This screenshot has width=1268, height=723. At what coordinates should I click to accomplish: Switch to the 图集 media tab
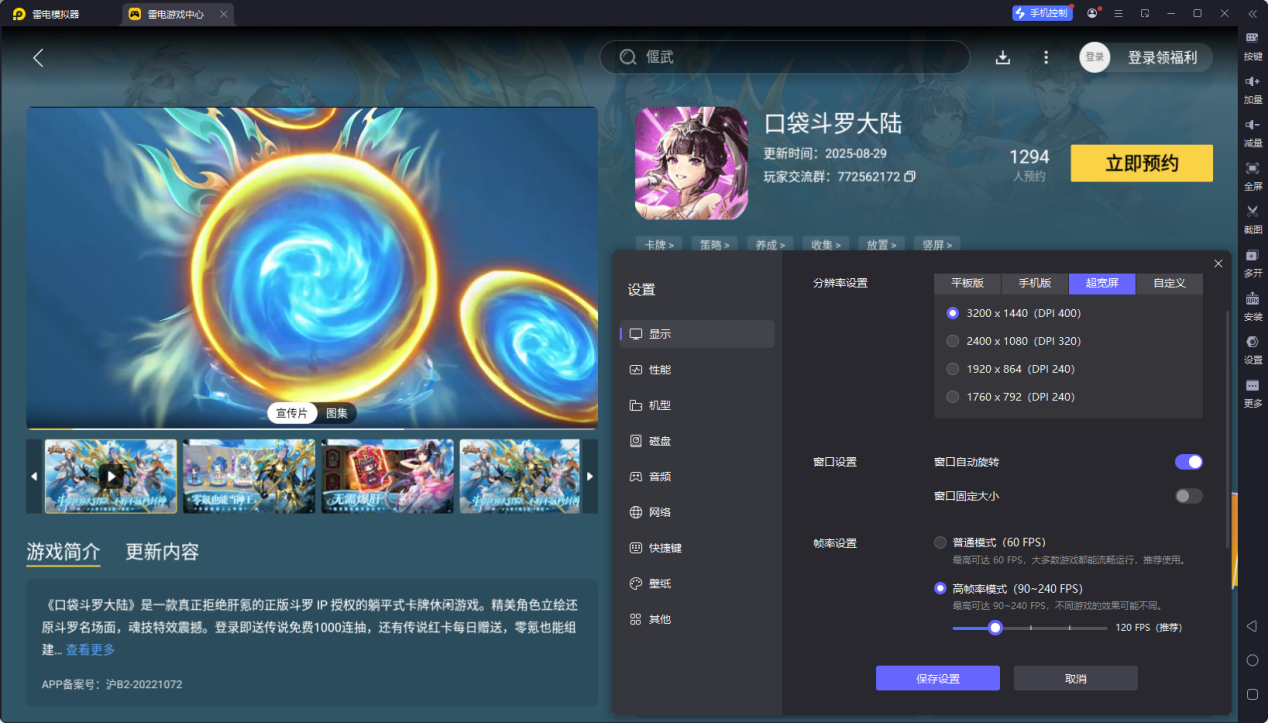click(x=337, y=413)
